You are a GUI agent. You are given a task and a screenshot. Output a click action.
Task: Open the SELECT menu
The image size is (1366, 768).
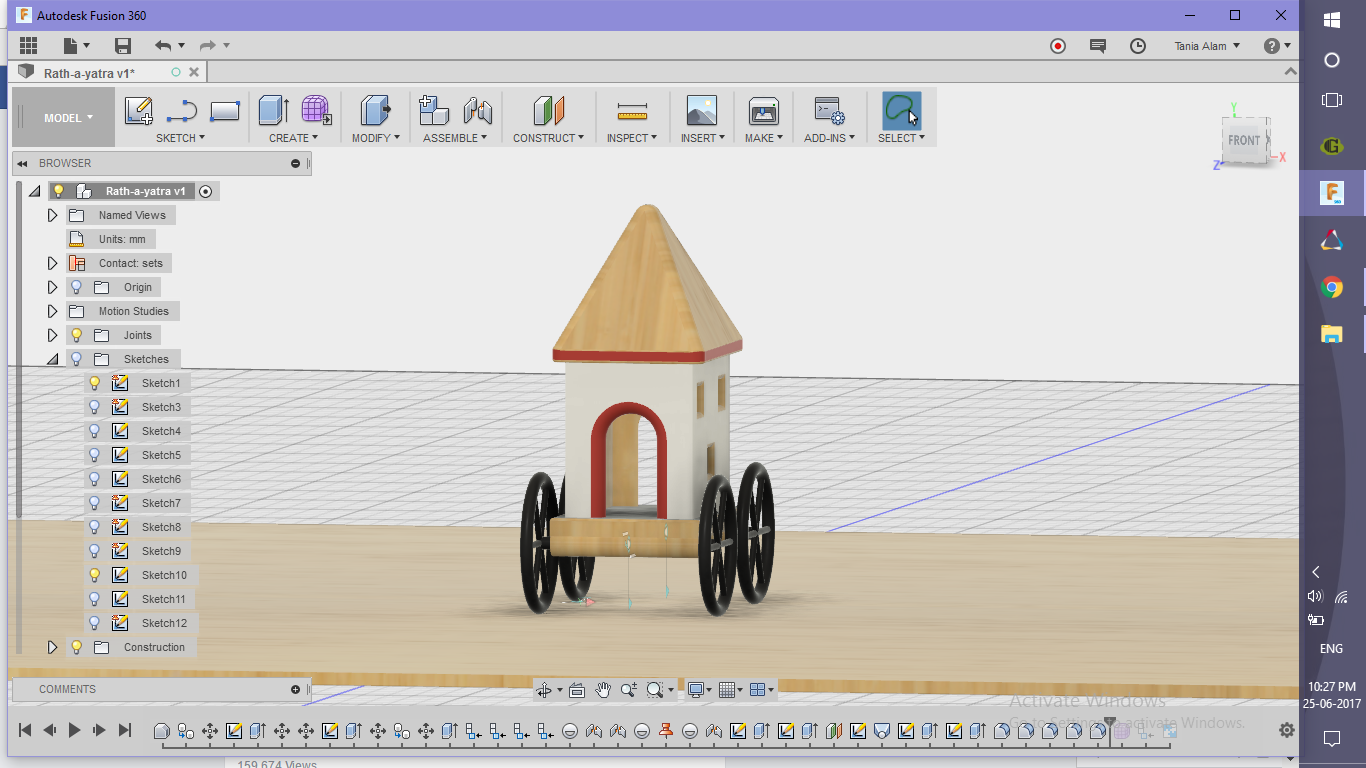[x=901, y=138]
